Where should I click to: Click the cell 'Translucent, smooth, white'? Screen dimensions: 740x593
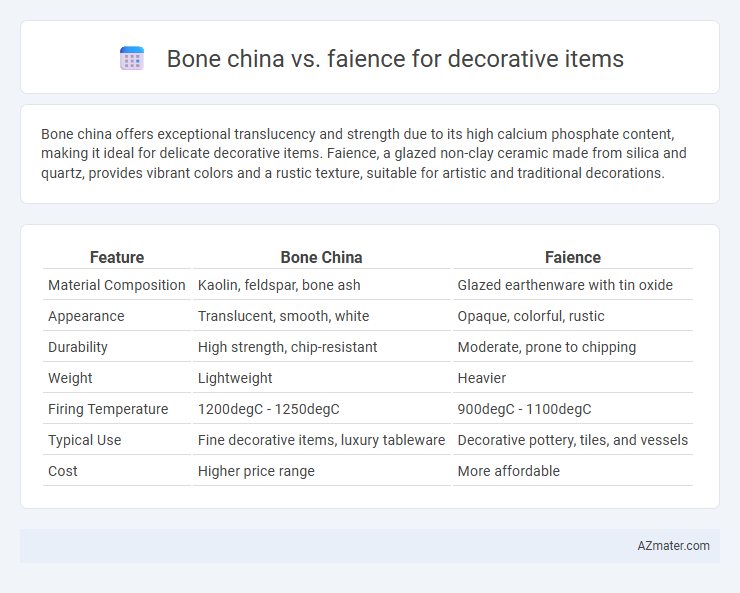tap(283, 316)
